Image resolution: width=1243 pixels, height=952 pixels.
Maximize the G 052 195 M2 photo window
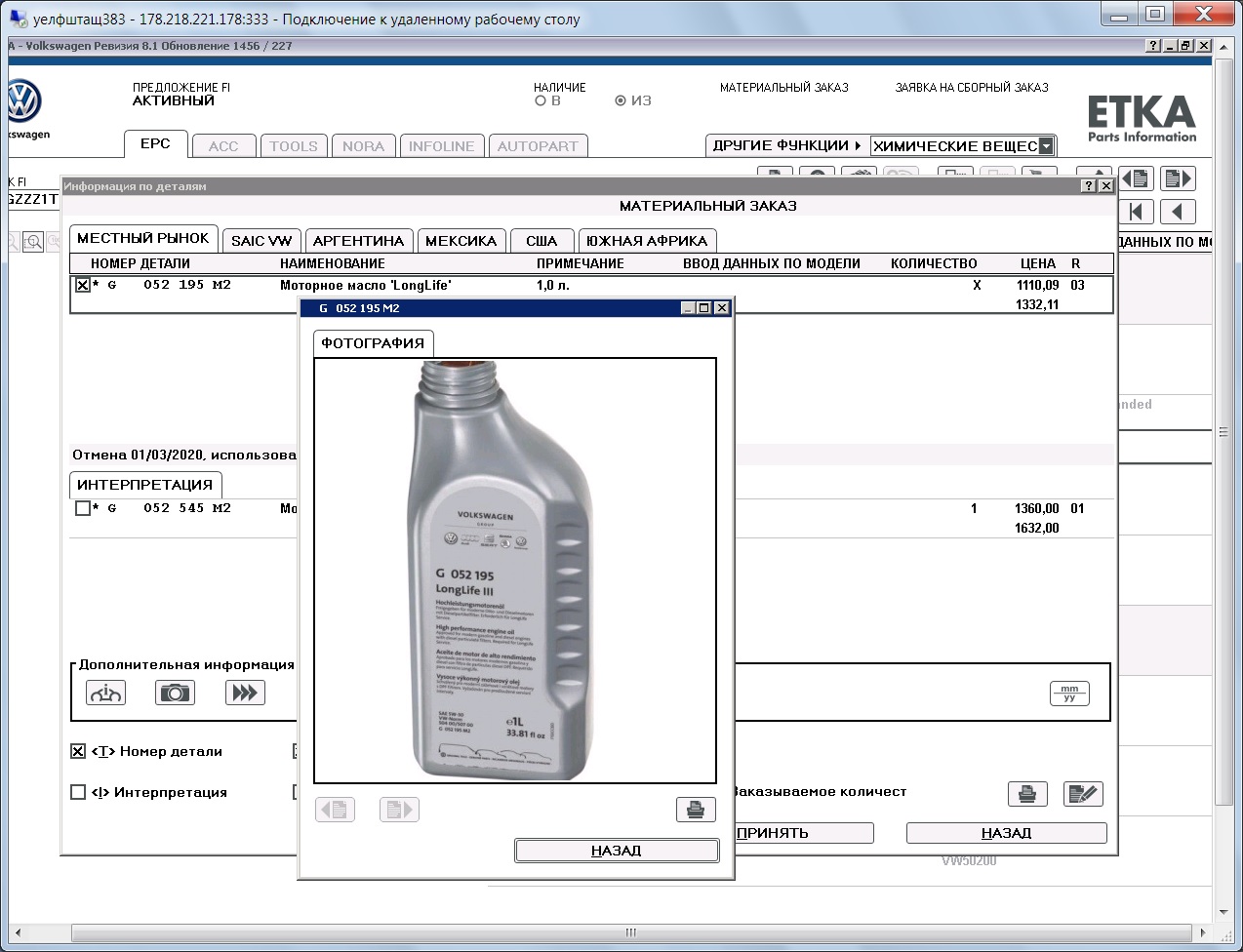[x=704, y=308]
